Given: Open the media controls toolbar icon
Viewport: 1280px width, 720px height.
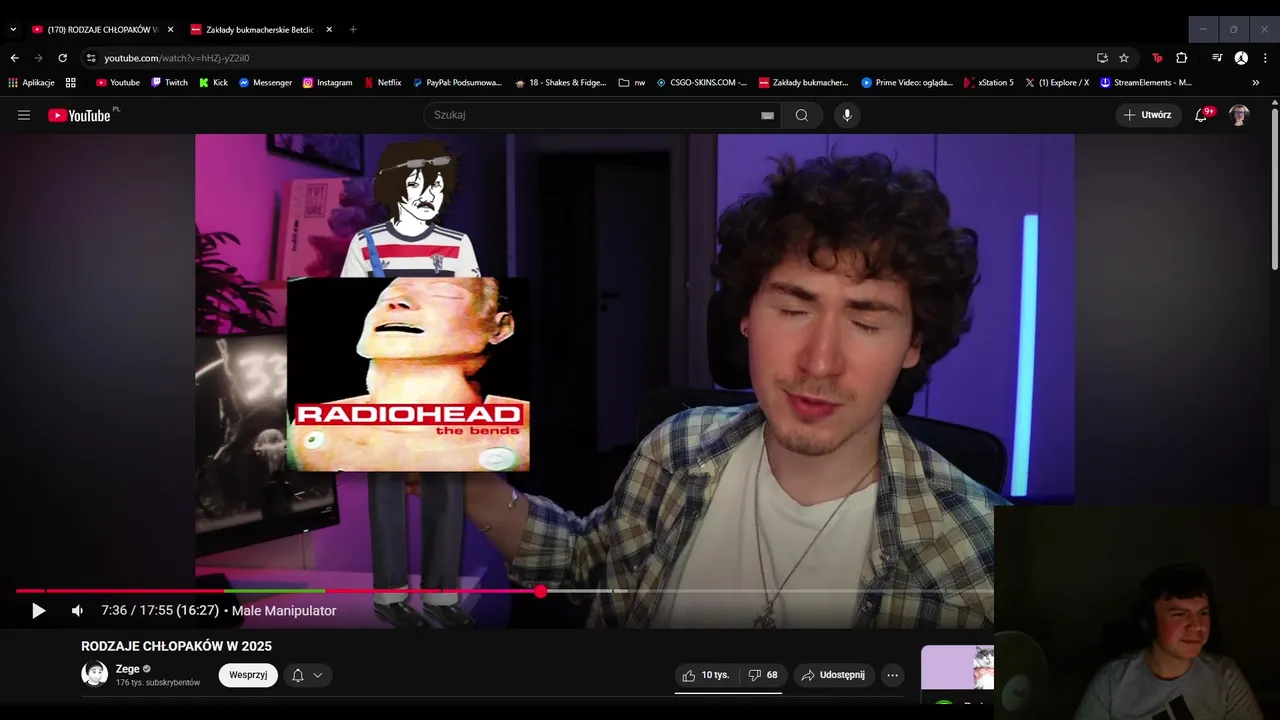Looking at the screenshot, I should click(x=1217, y=58).
